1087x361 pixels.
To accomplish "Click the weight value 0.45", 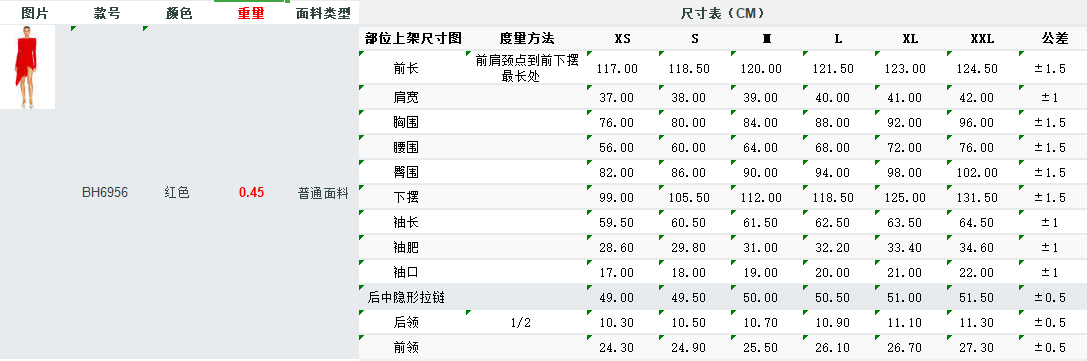I will tap(251, 193).
